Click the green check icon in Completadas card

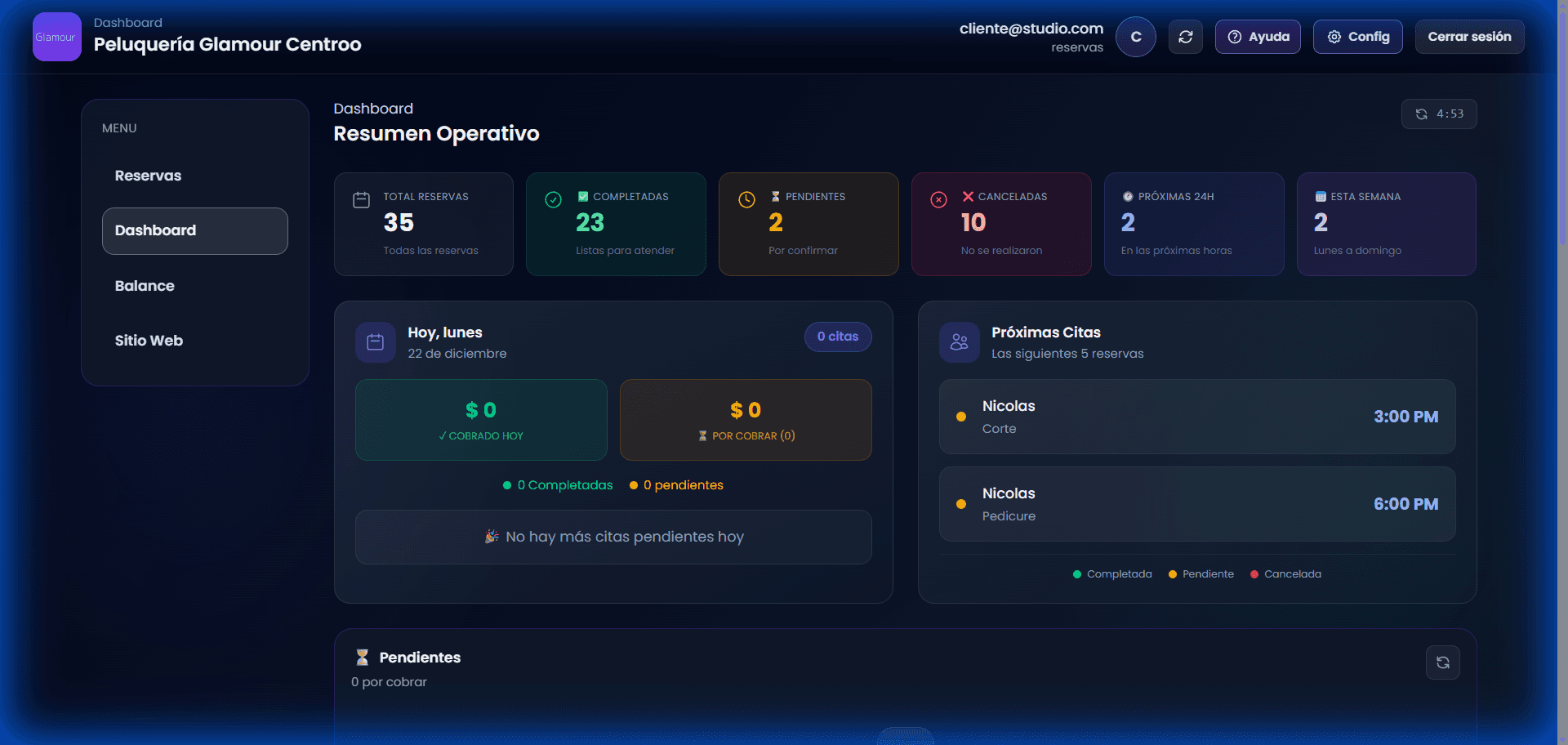pyautogui.click(x=553, y=200)
